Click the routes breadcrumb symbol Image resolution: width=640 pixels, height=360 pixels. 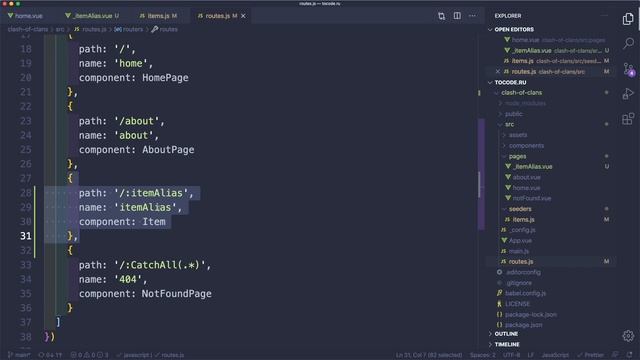click(164, 29)
